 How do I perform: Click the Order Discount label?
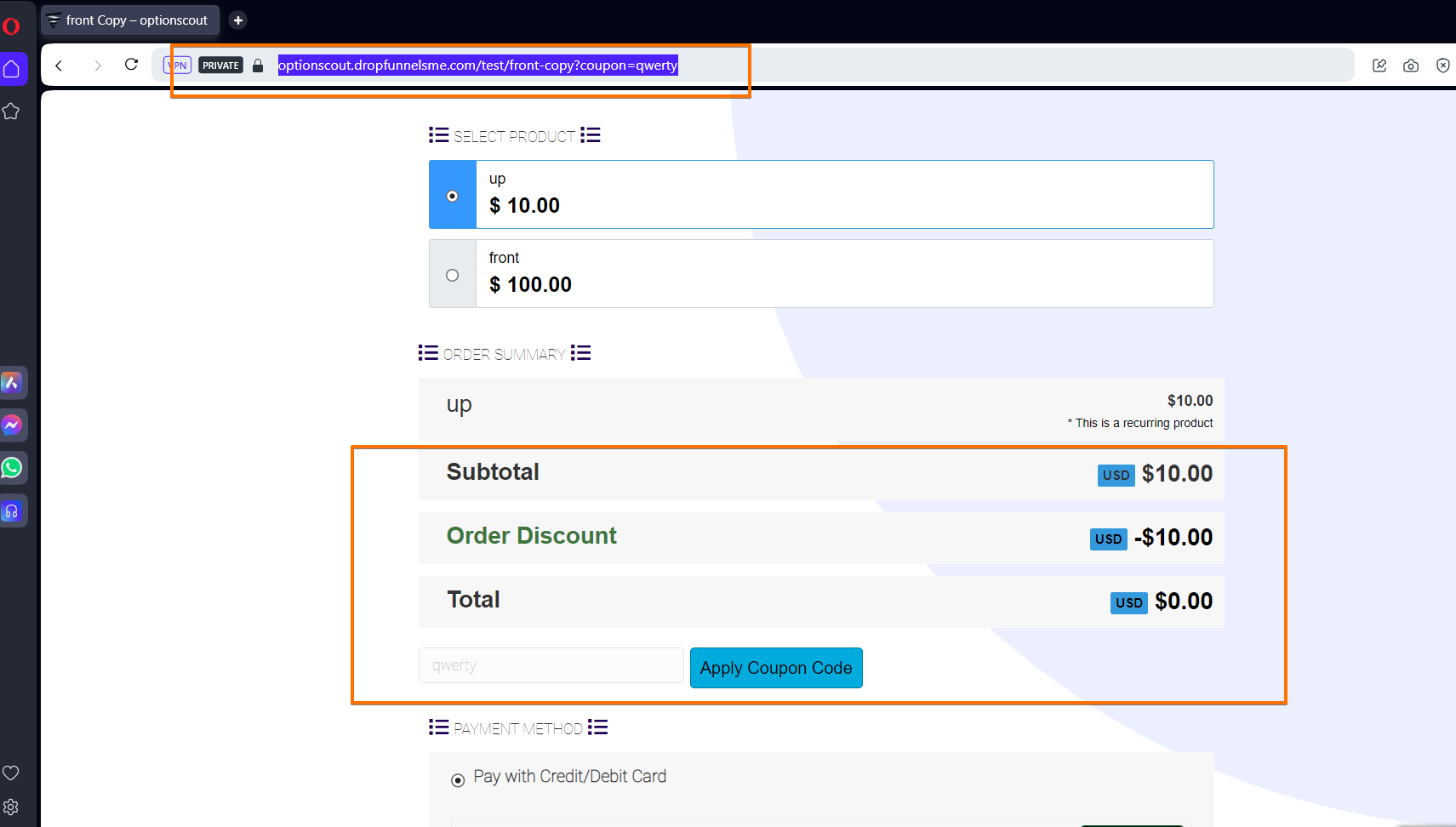tap(532, 536)
